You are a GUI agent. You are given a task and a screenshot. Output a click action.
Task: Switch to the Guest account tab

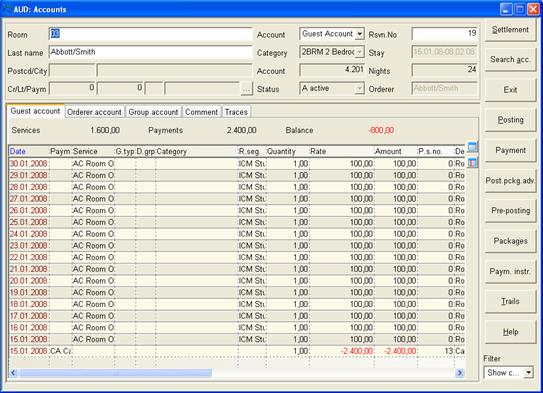[35, 111]
